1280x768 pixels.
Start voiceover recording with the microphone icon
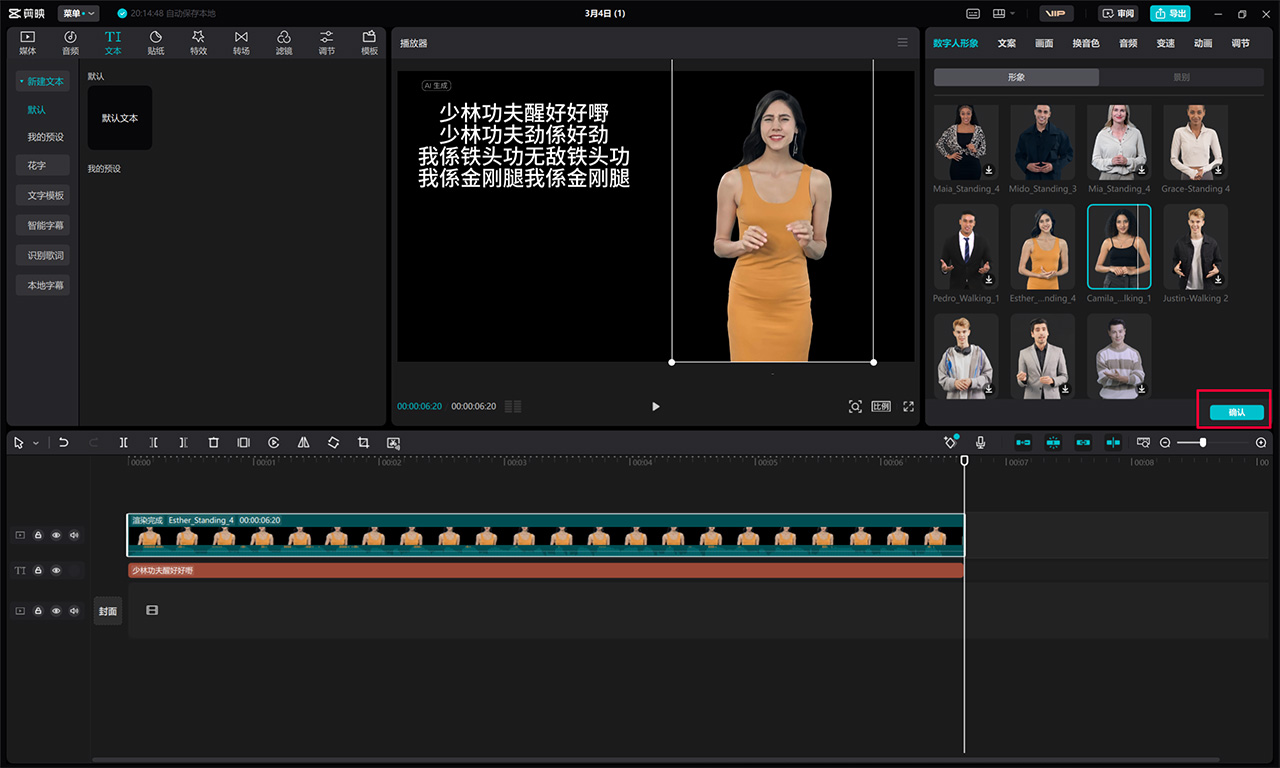(x=980, y=442)
